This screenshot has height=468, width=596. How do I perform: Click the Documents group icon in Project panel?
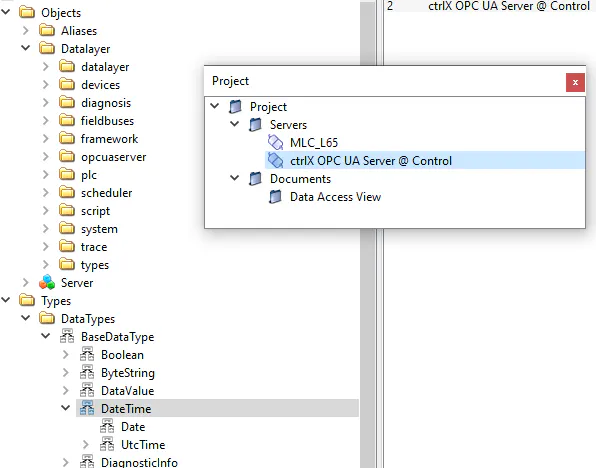(x=255, y=179)
